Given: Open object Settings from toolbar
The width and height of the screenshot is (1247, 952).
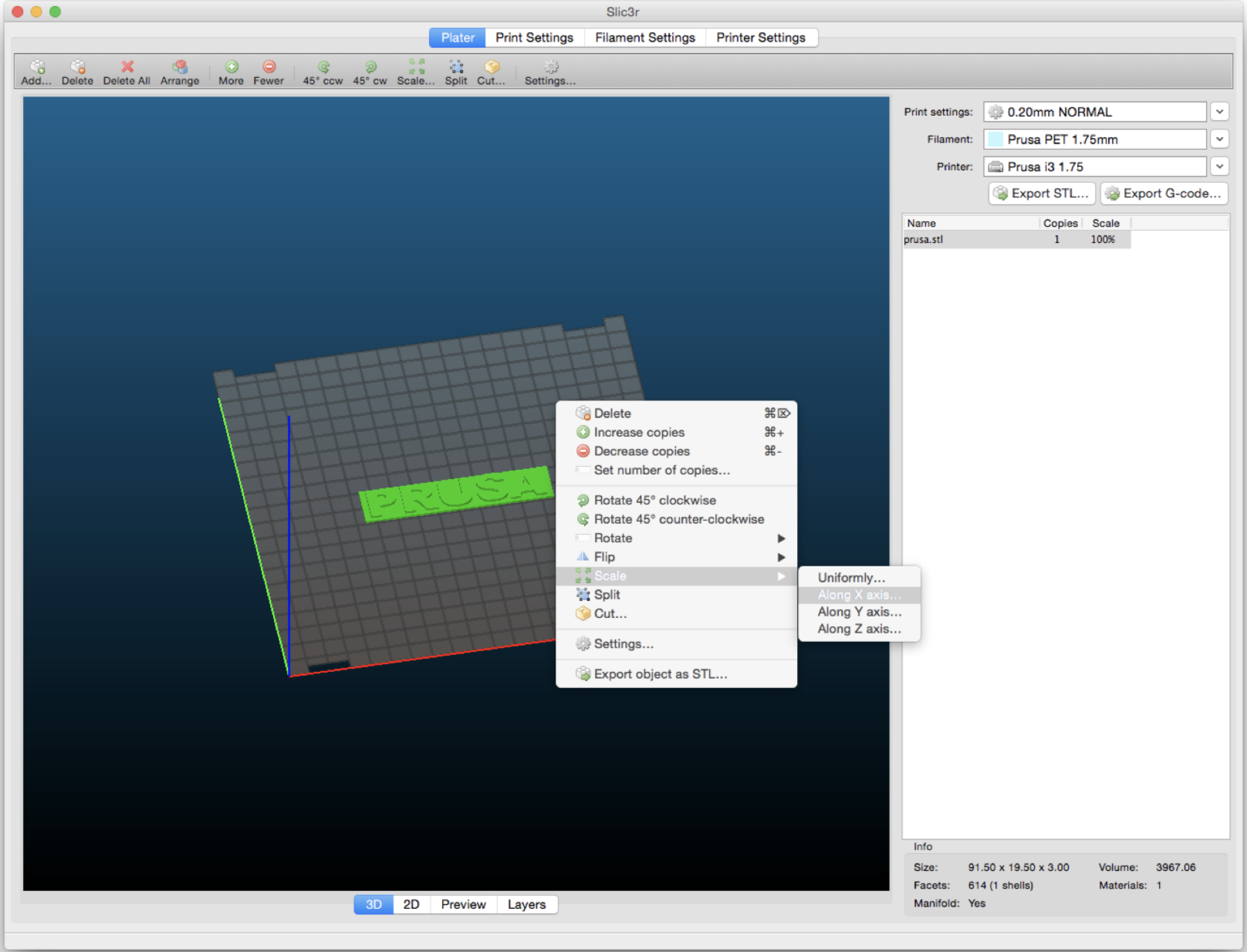Looking at the screenshot, I should click(550, 73).
